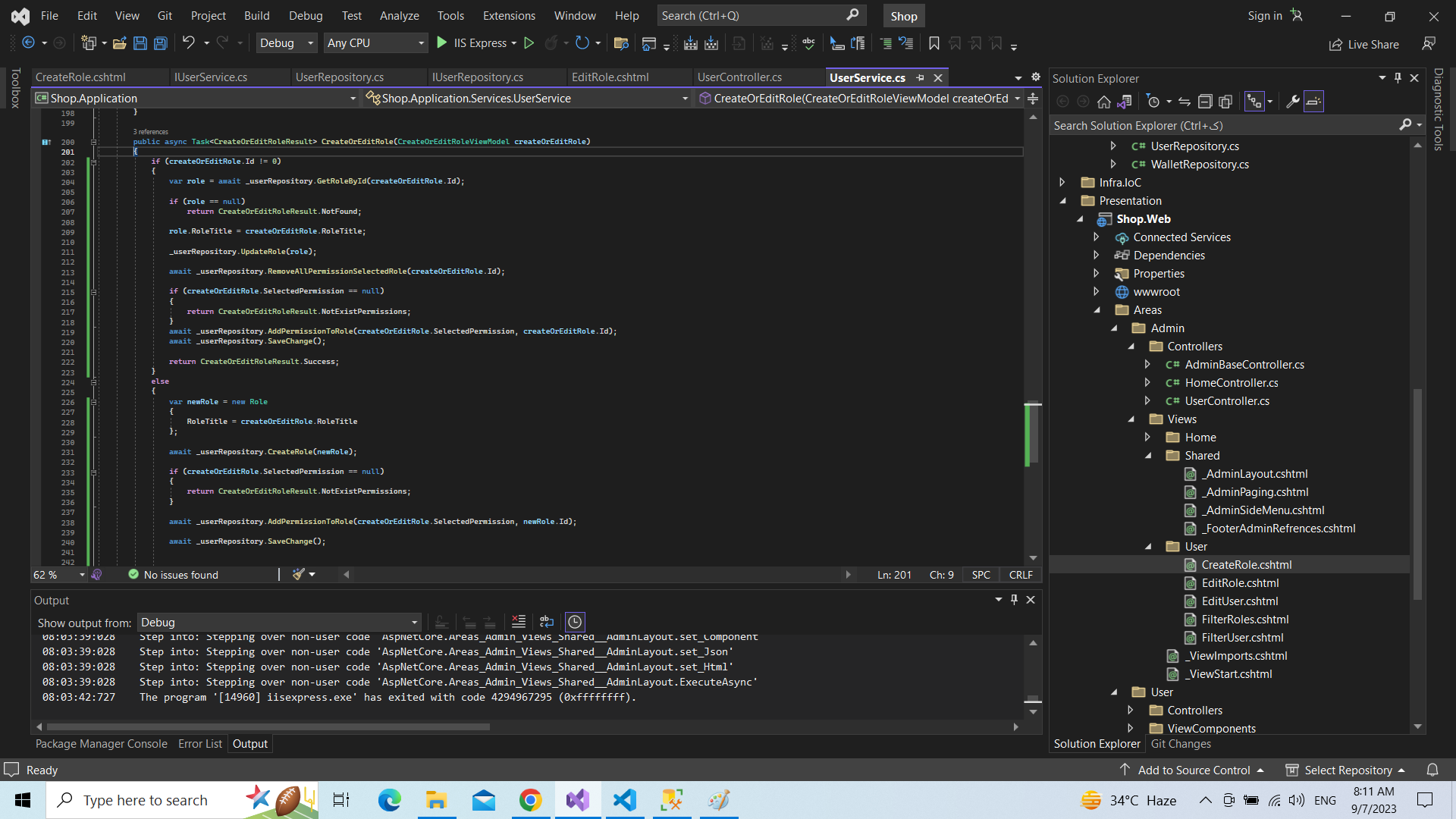The image size is (1456, 819).
Task: Open the Show output from dropdown
Action: coord(279,622)
